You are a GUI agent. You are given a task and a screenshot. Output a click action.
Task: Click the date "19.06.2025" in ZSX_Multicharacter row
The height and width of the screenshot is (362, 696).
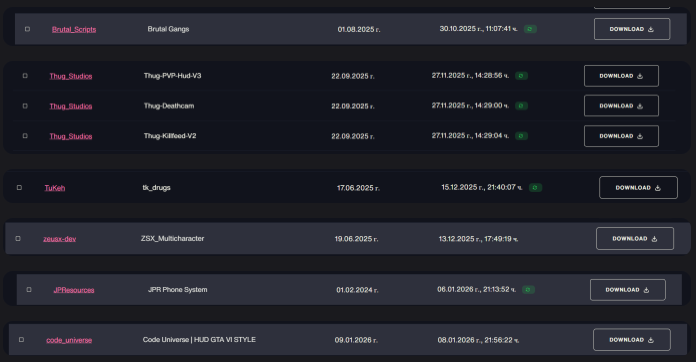point(356,239)
